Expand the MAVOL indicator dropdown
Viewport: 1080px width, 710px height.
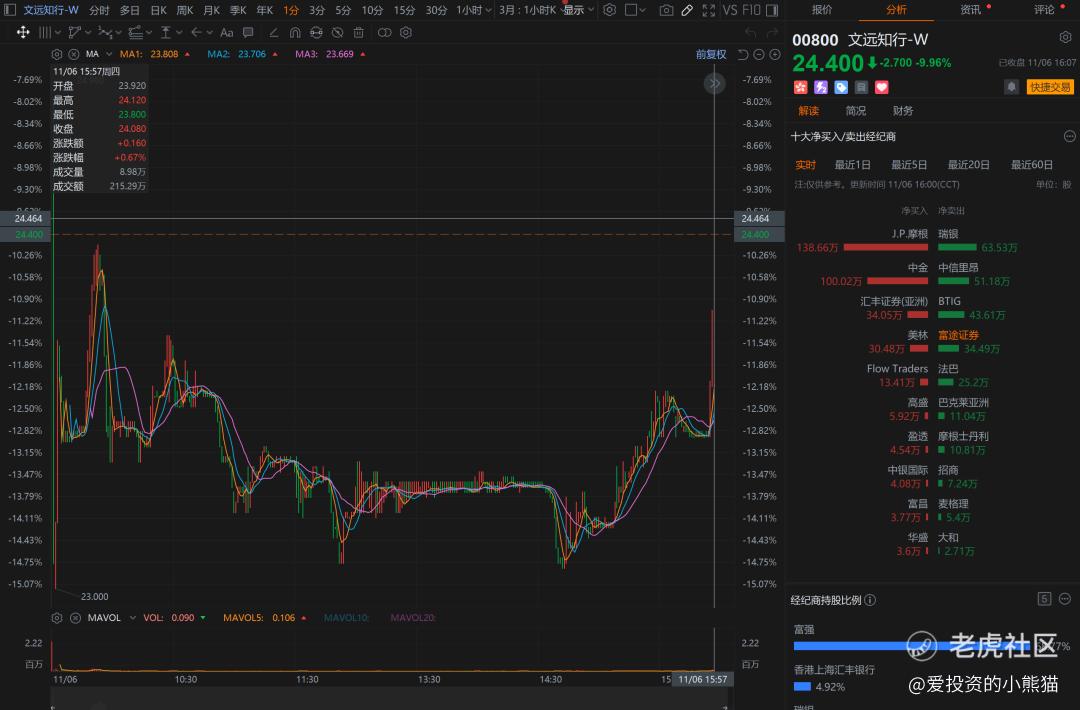(132, 618)
